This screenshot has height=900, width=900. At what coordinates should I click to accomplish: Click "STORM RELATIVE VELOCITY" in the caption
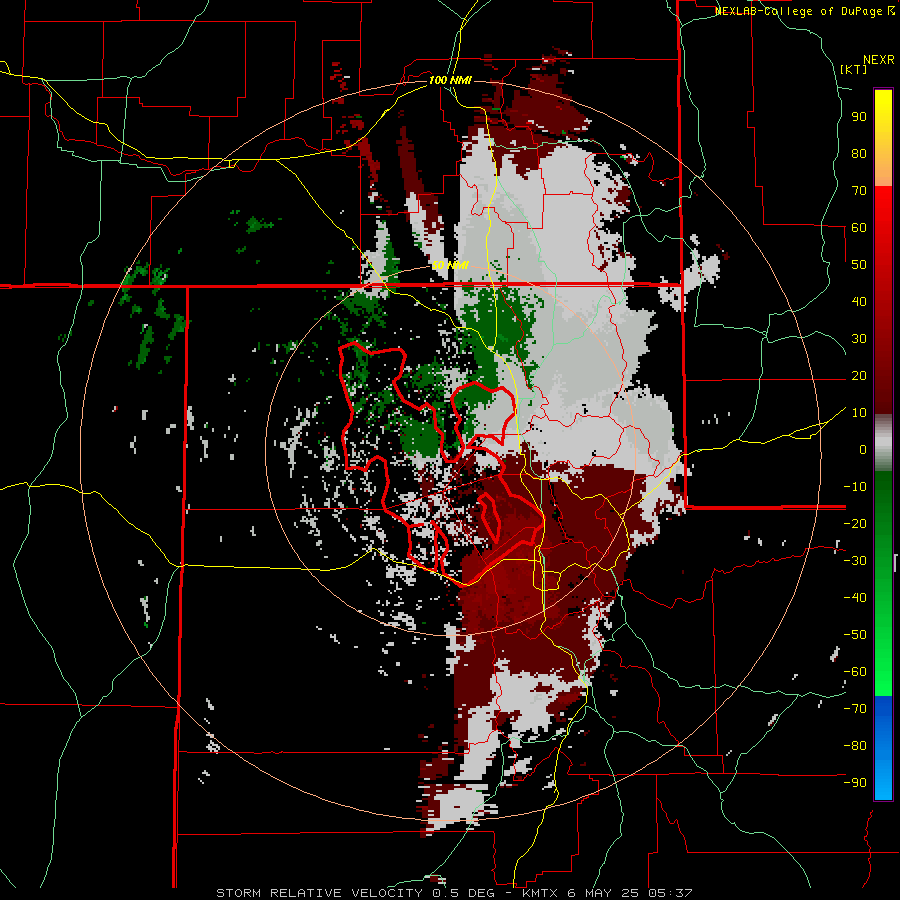319,893
